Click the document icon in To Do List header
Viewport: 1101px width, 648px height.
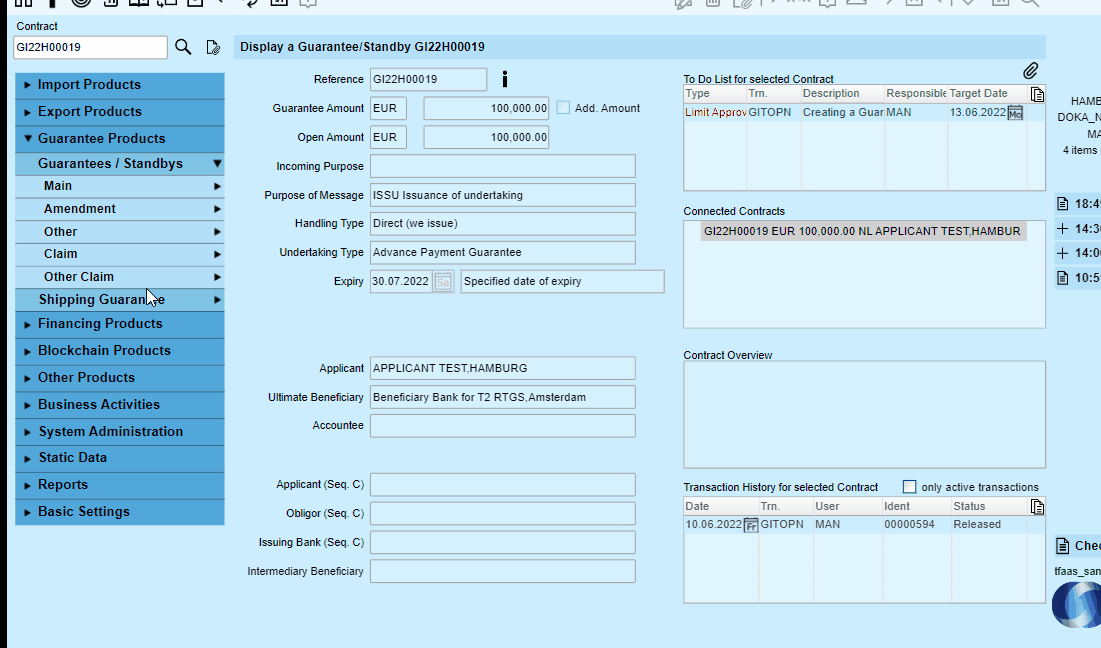coord(1037,94)
